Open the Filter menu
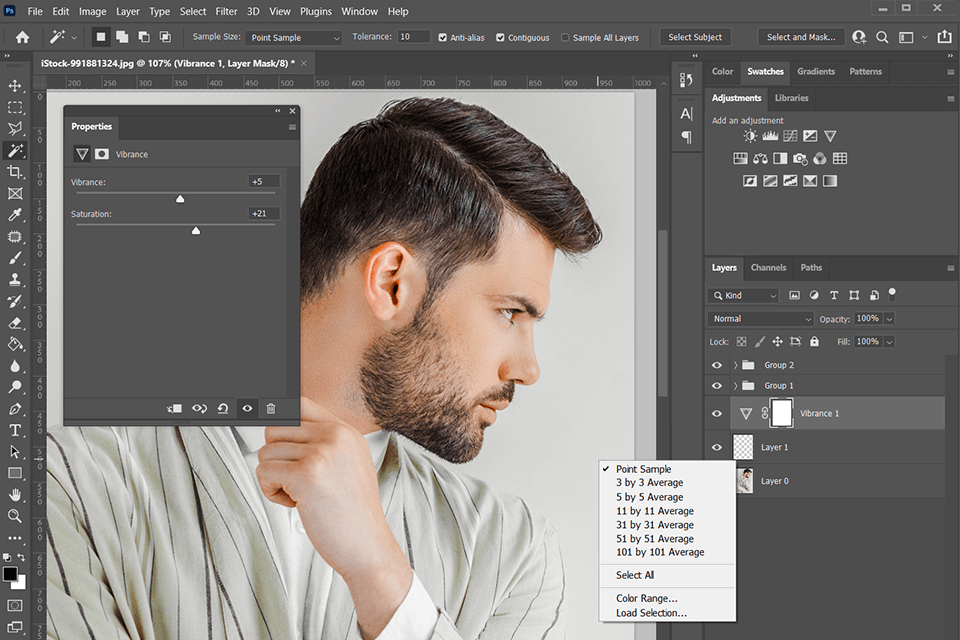The image size is (960, 640). click(226, 11)
